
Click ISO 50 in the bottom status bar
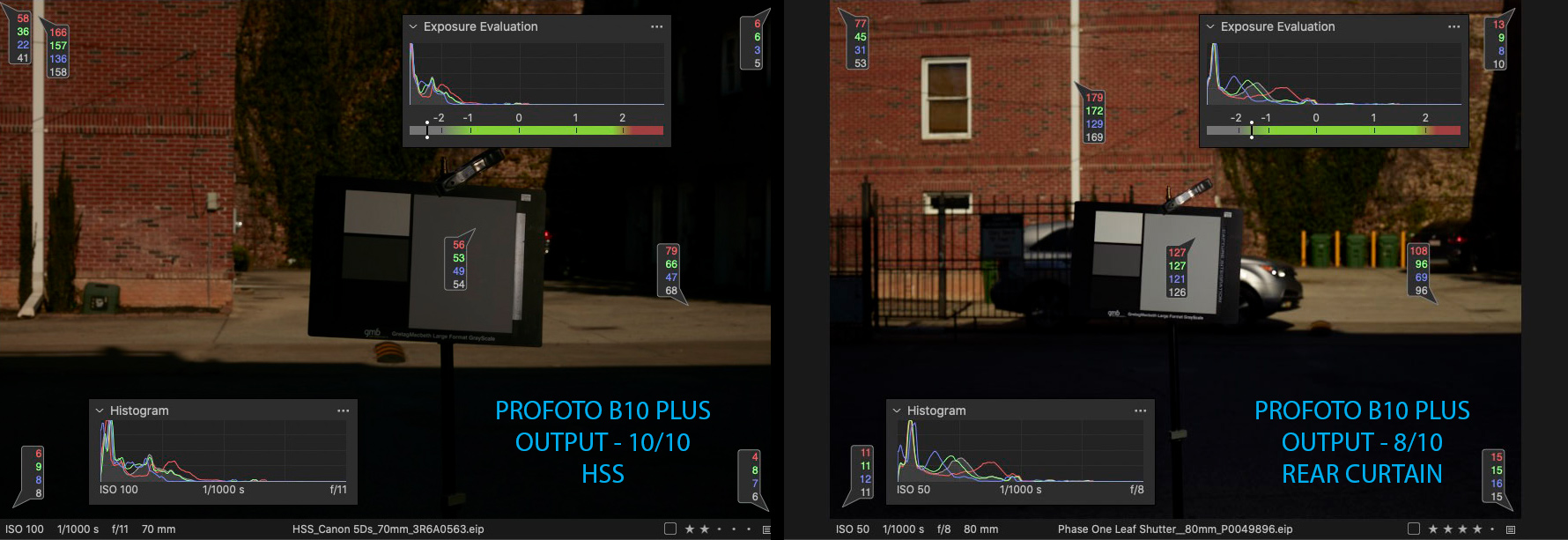[x=853, y=529]
